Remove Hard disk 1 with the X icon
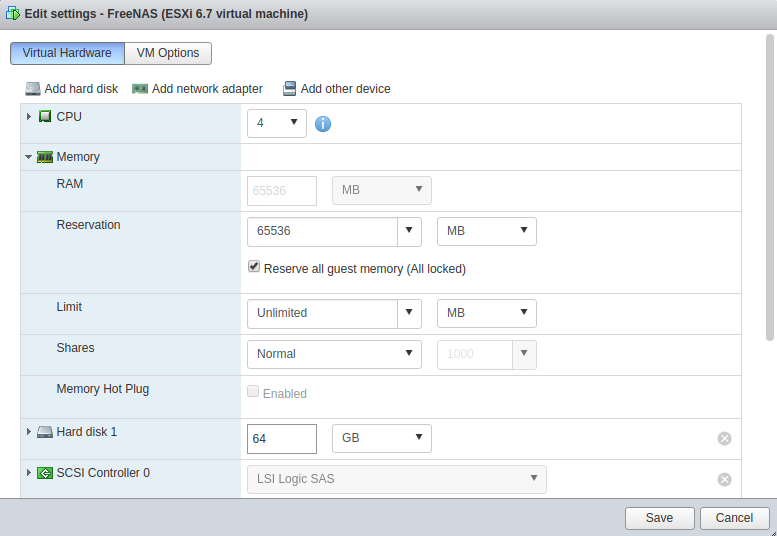Image resolution: width=777 pixels, height=536 pixels. [724, 438]
